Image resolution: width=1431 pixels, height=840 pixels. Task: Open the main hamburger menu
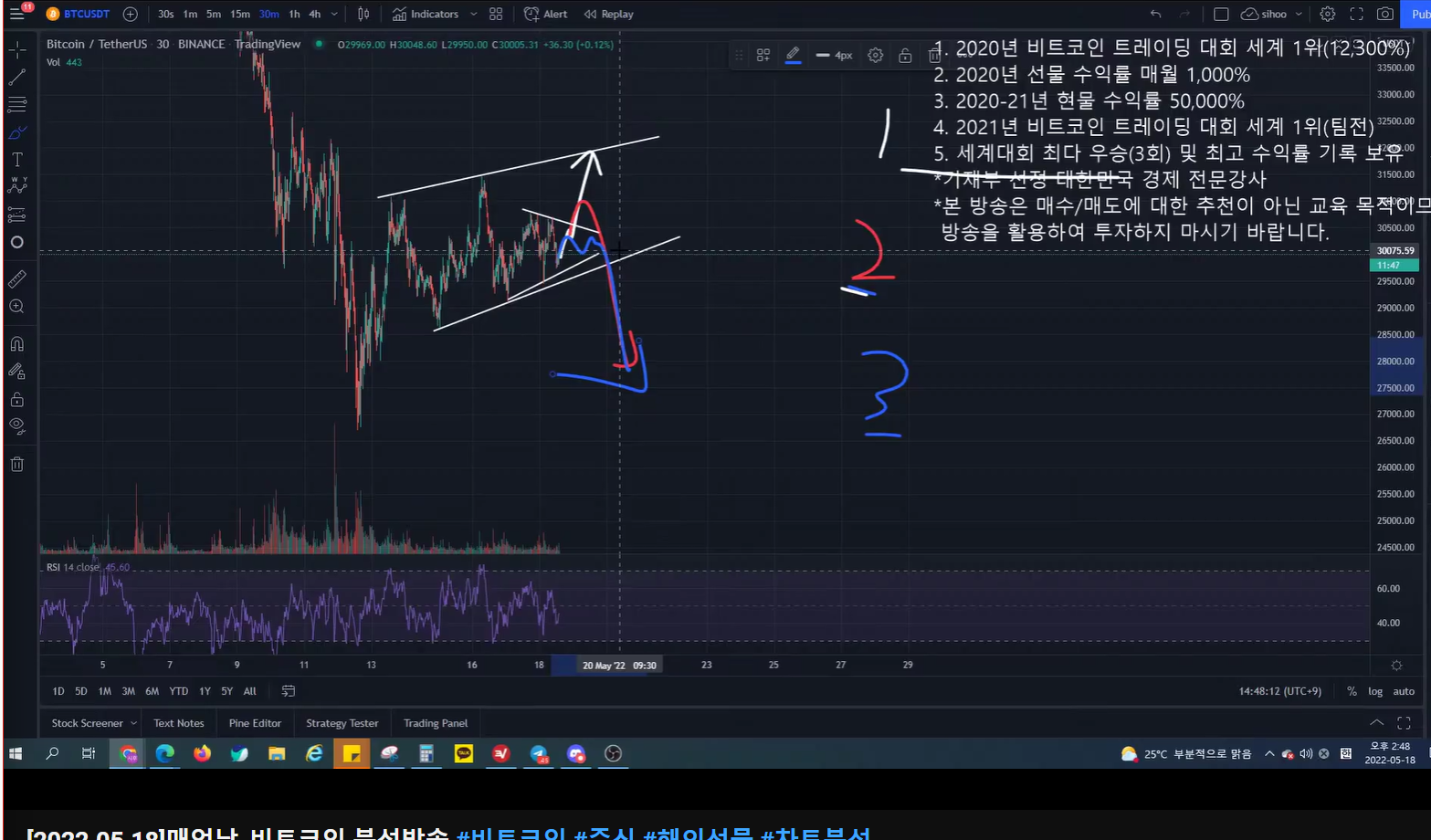pos(16,14)
